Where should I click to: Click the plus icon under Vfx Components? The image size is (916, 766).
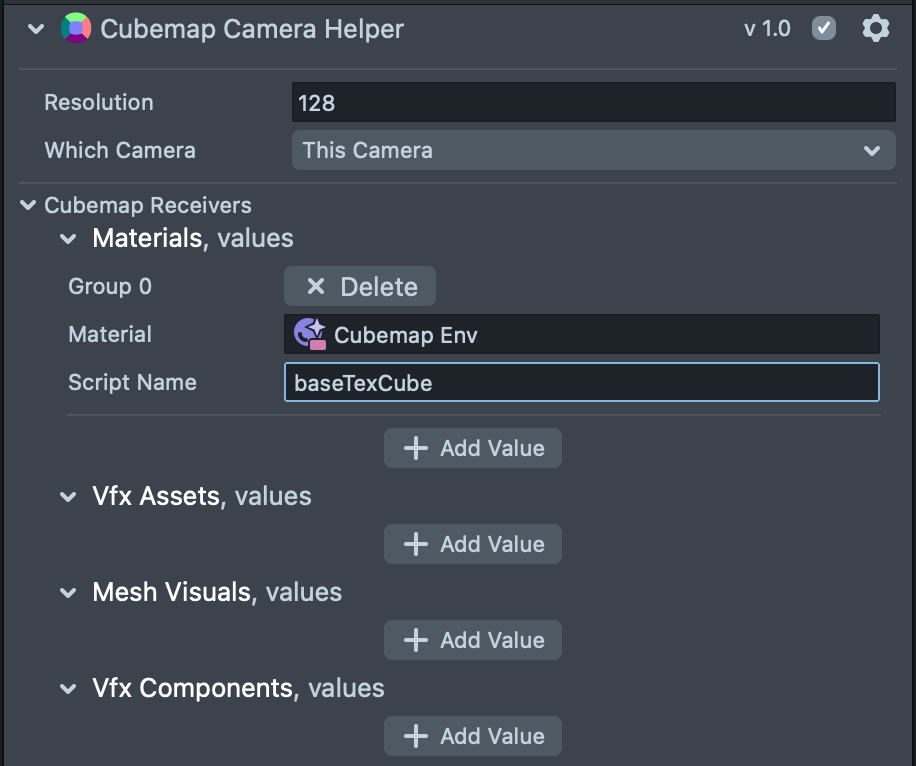tap(415, 736)
